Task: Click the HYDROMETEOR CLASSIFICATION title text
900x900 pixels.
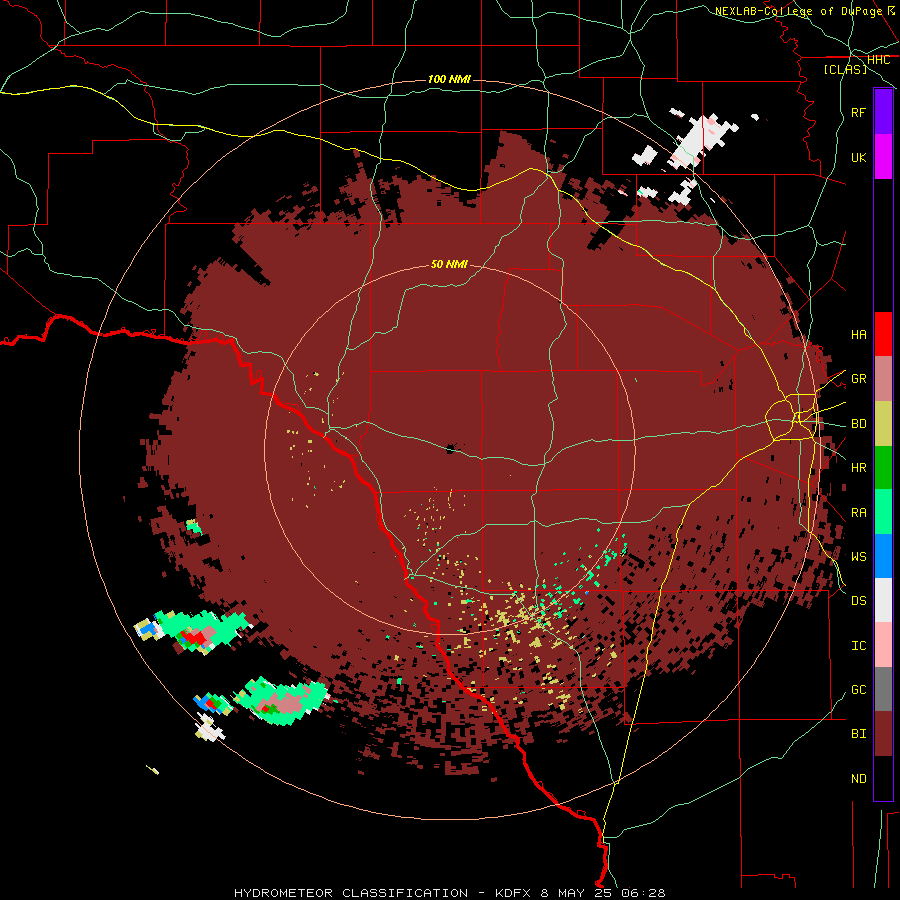Action: coord(351,893)
